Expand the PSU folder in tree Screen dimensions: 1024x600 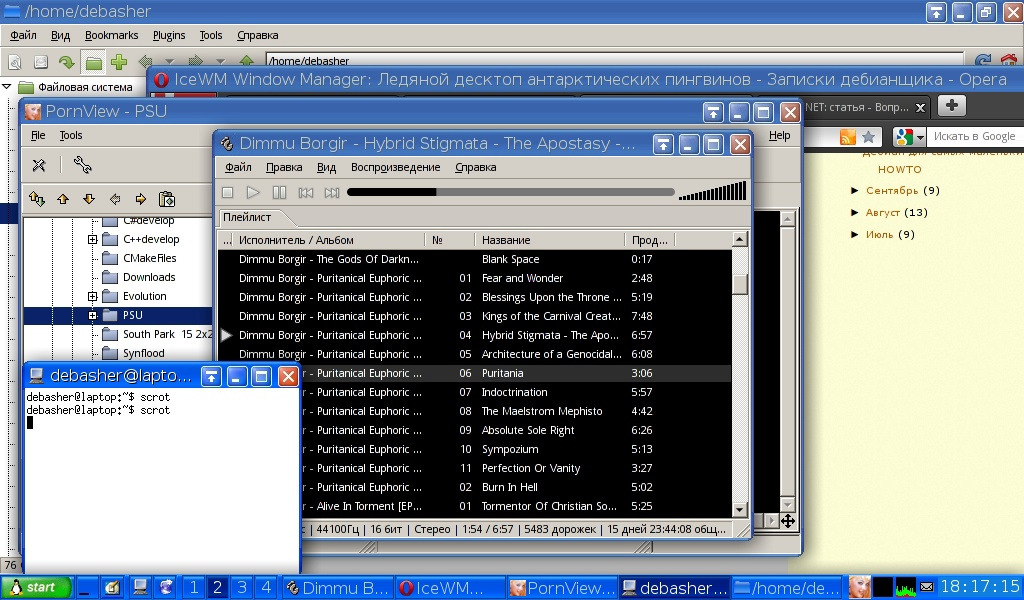tap(92, 315)
